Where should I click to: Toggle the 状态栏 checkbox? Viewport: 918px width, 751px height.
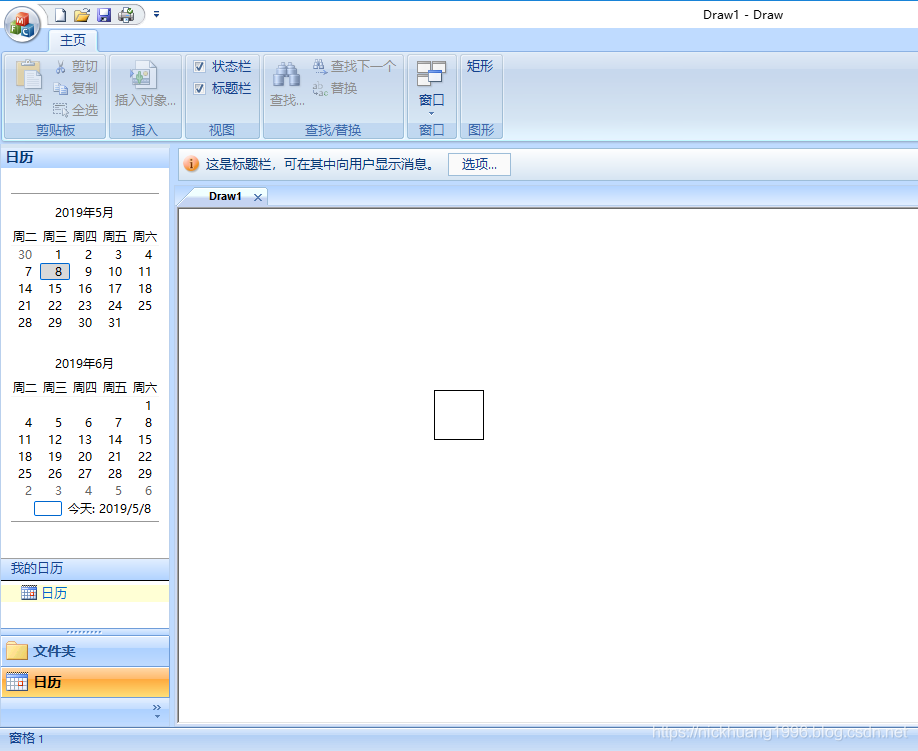tap(199, 66)
